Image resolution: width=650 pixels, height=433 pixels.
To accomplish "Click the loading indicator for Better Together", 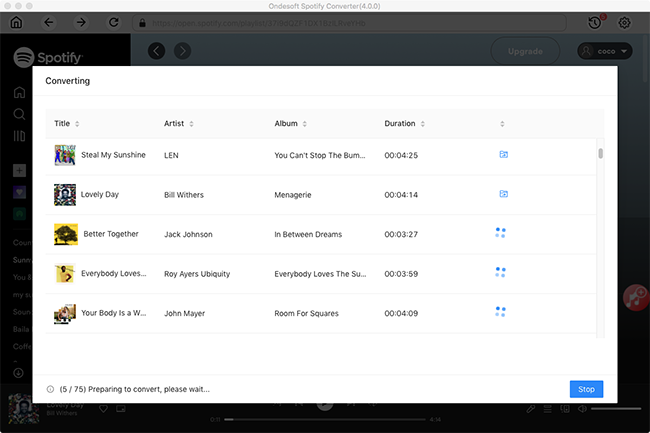I will tap(500, 233).
